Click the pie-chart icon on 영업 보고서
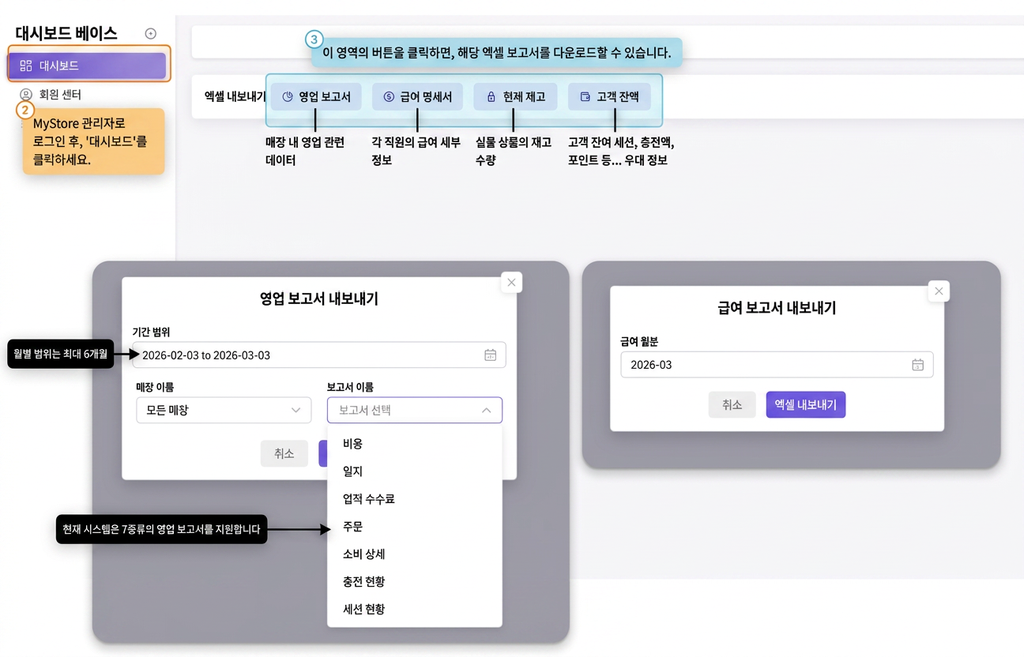Image resolution: width=1024 pixels, height=657 pixels. point(287,97)
